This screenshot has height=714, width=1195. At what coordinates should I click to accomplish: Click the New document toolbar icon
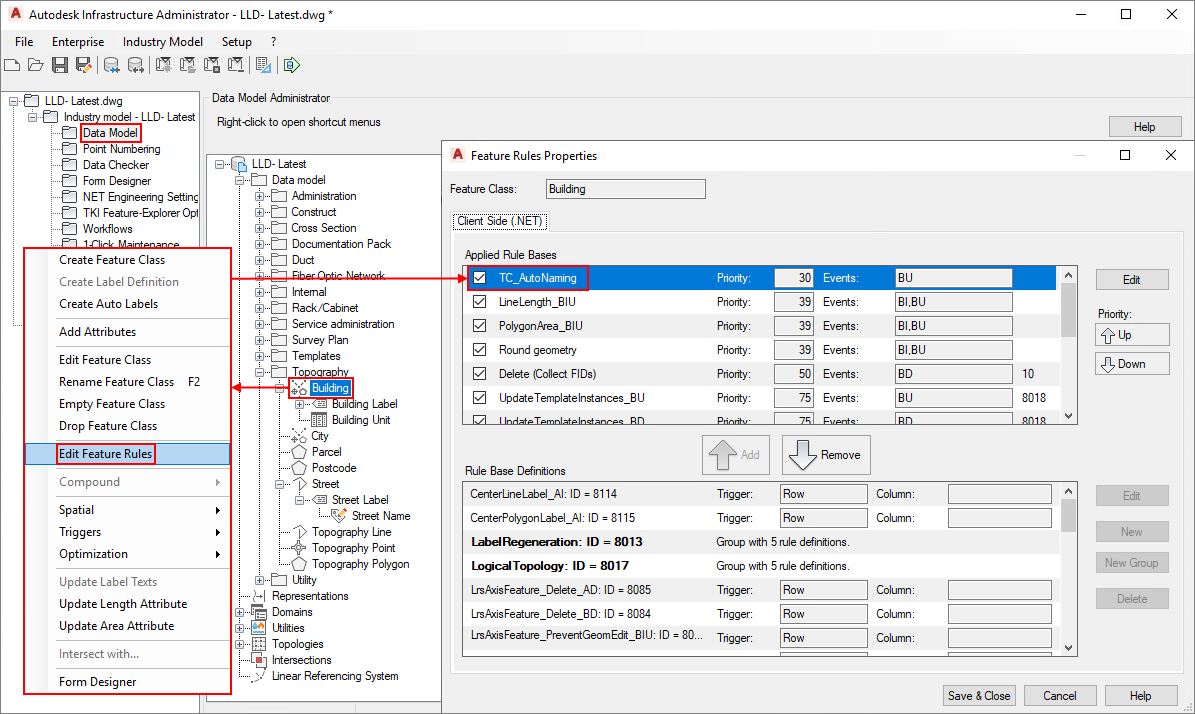pos(11,66)
